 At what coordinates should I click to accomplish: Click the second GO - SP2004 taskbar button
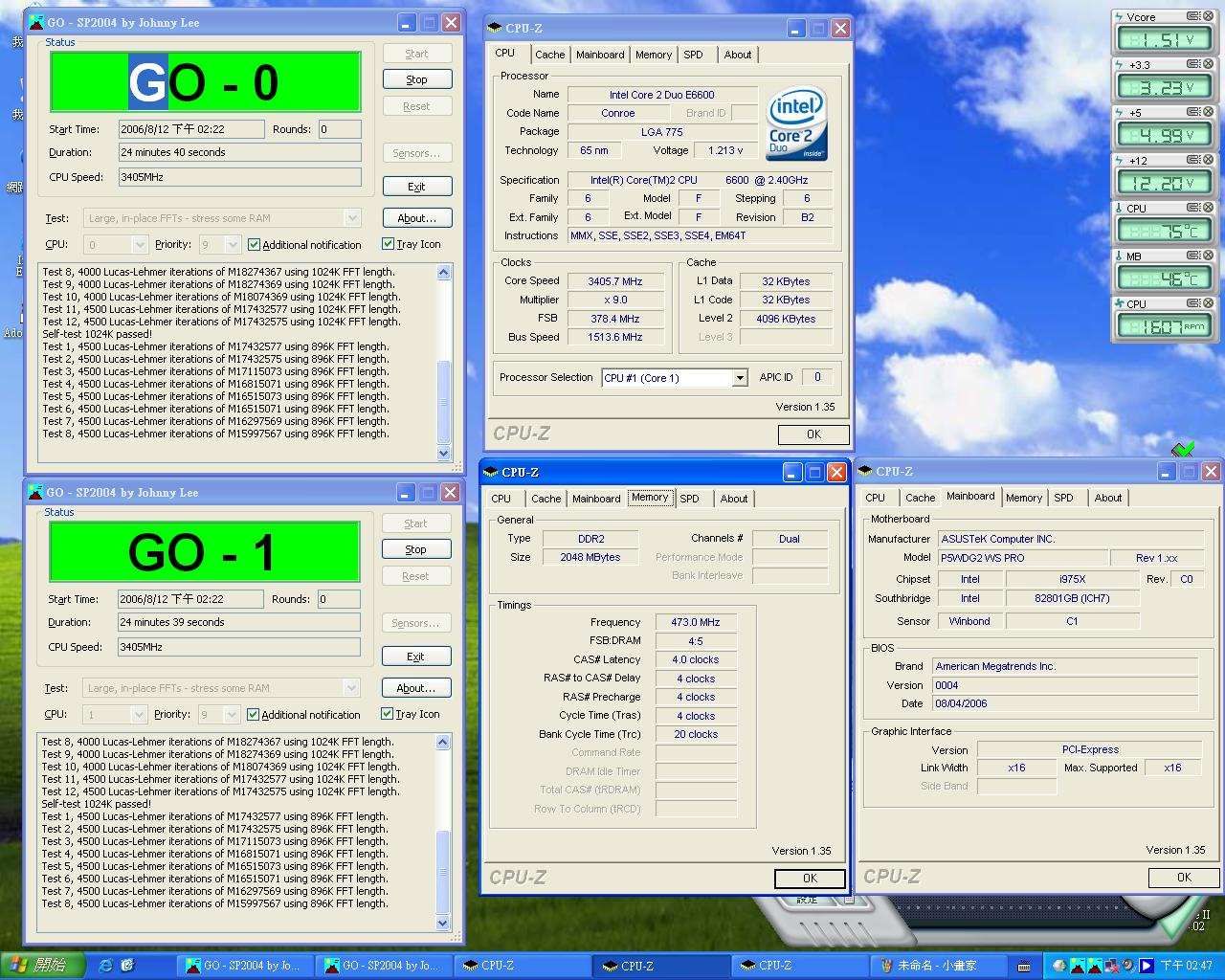[384, 966]
